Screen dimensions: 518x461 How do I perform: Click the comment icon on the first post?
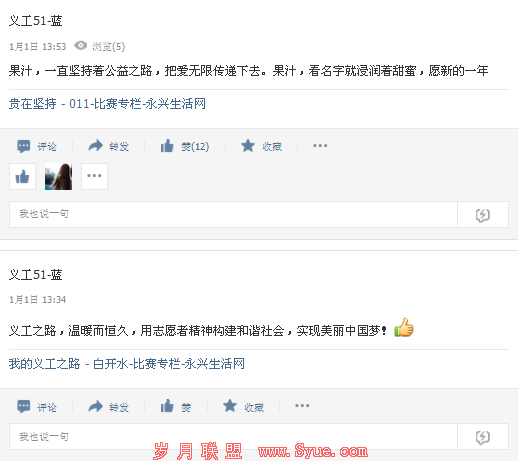click(x=24, y=146)
